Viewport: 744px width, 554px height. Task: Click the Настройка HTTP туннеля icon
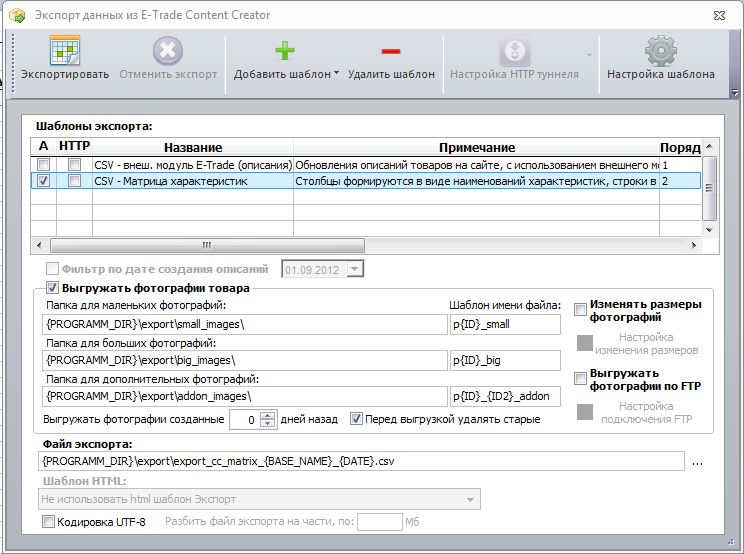tap(515, 51)
